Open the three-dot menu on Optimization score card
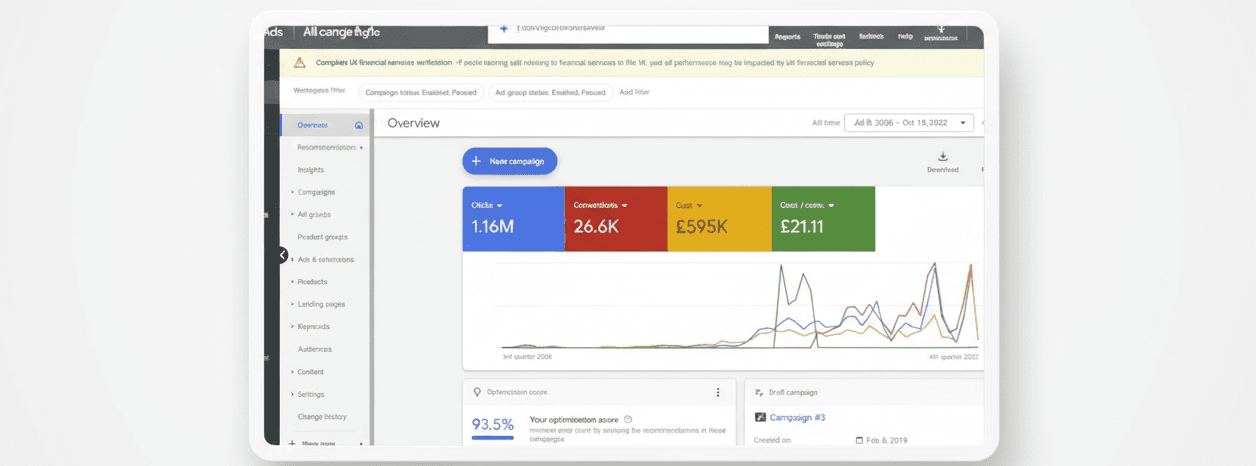 pyautogui.click(x=717, y=393)
